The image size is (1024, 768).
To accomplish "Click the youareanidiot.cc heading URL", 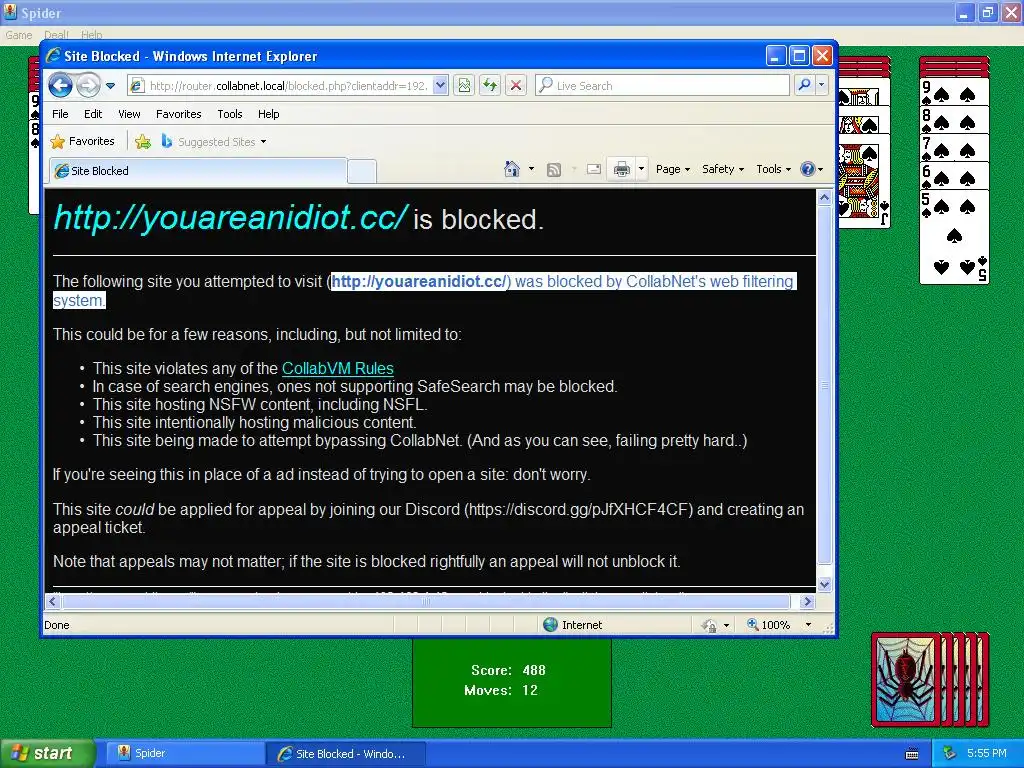I will point(230,217).
